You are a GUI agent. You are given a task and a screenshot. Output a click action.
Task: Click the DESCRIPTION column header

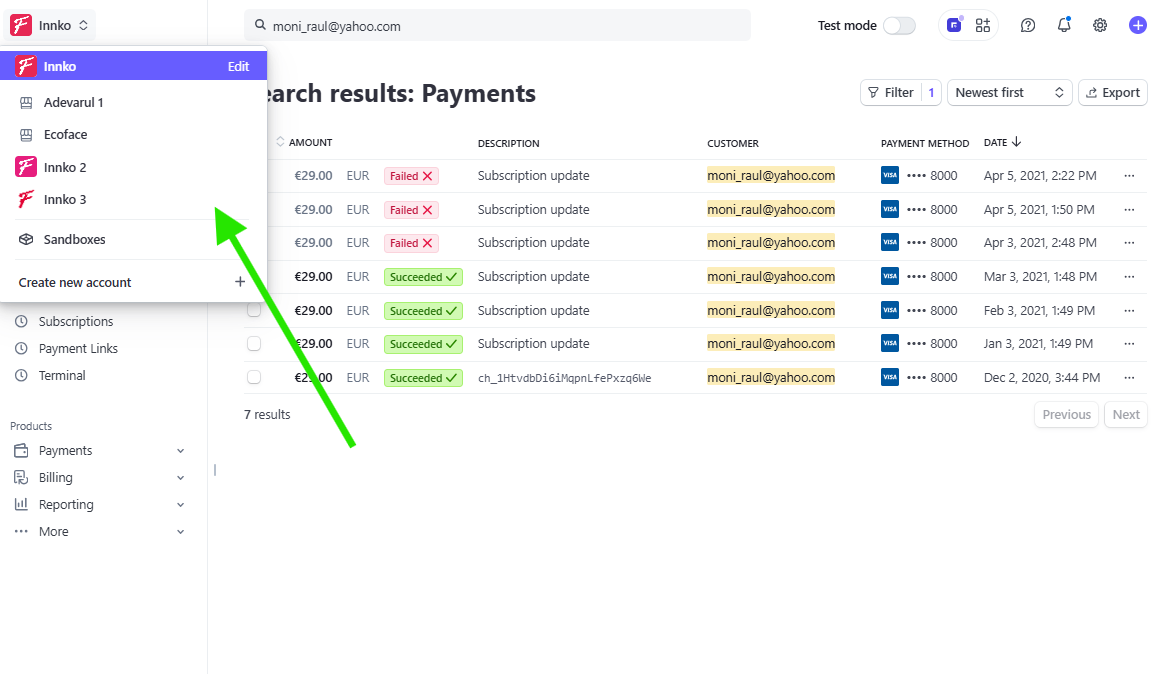pos(509,143)
